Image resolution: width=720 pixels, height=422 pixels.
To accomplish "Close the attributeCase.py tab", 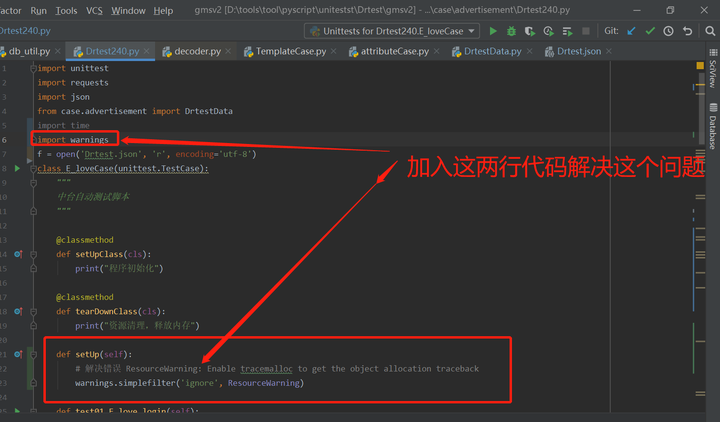I will pyautogui.click(x=436, y=51).
